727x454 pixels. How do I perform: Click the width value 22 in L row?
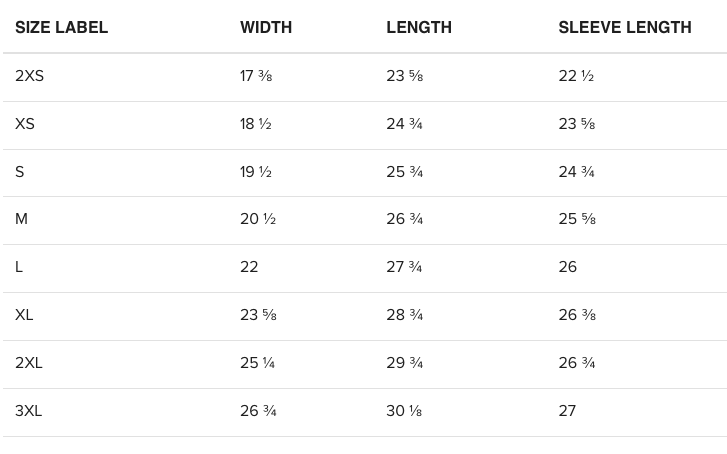pos(249,267)
